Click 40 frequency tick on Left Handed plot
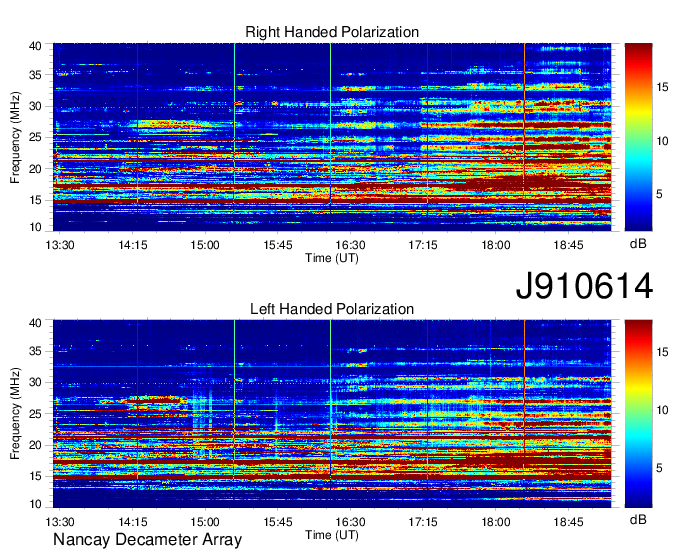 point(35,323)
